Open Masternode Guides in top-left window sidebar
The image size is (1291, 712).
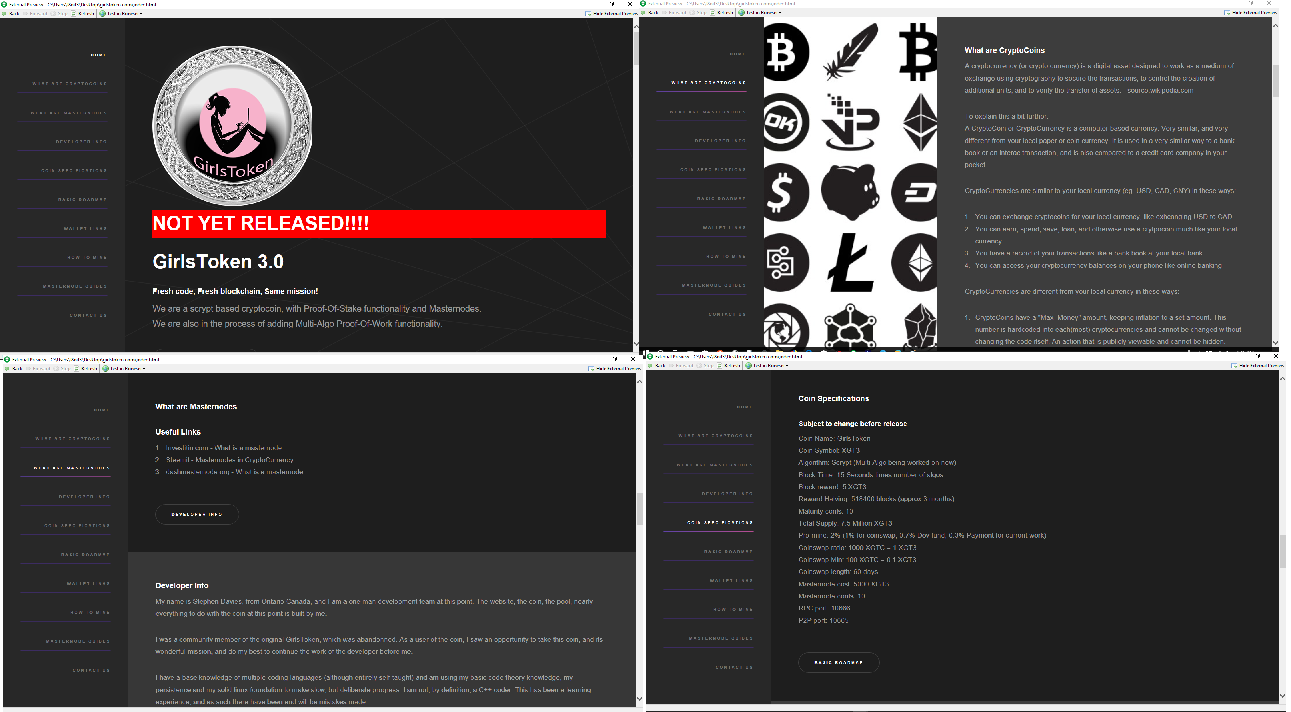tap(75, 286)
